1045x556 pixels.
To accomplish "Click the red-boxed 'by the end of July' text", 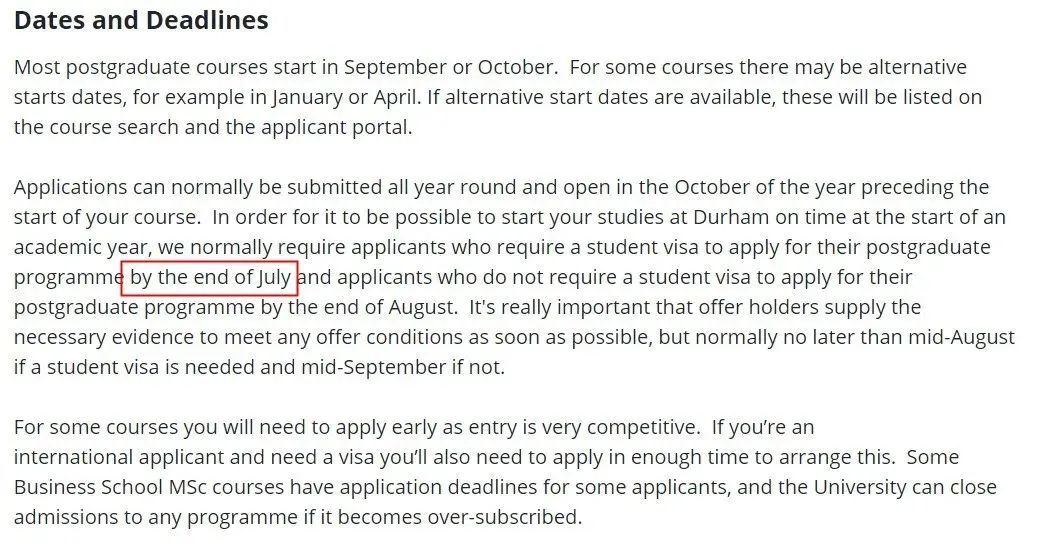I will click(210, 277).
